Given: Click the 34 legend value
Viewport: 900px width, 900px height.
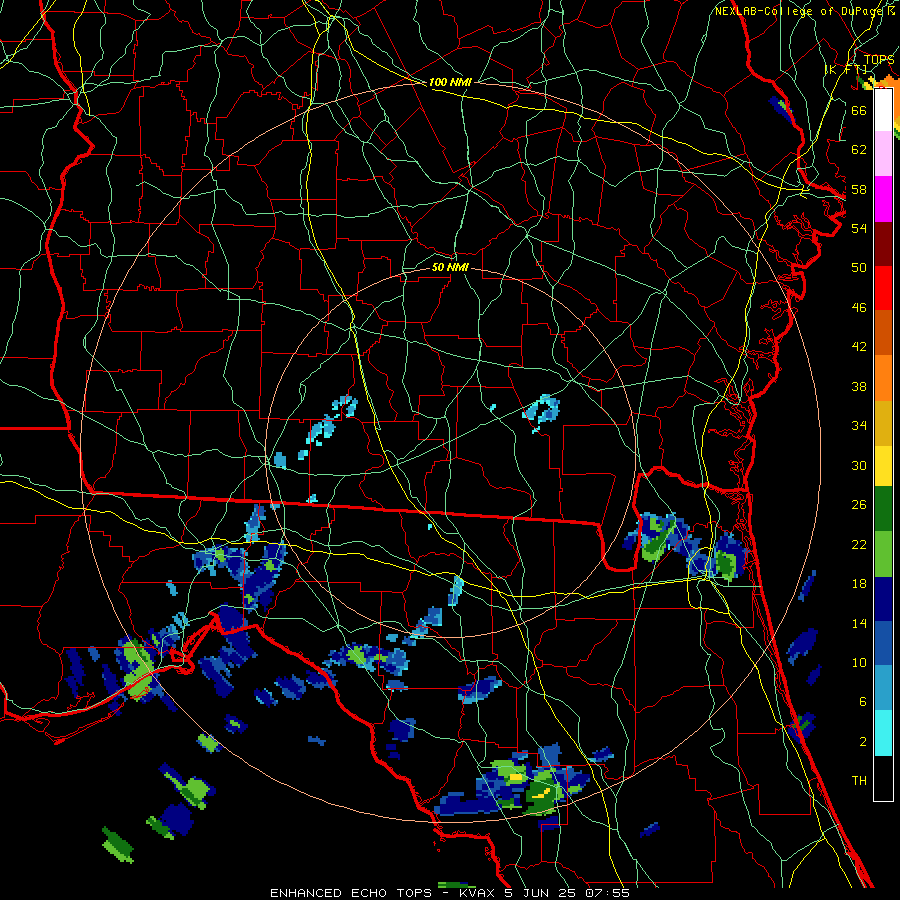Looking at the screenshot, I should coord(859,426).
